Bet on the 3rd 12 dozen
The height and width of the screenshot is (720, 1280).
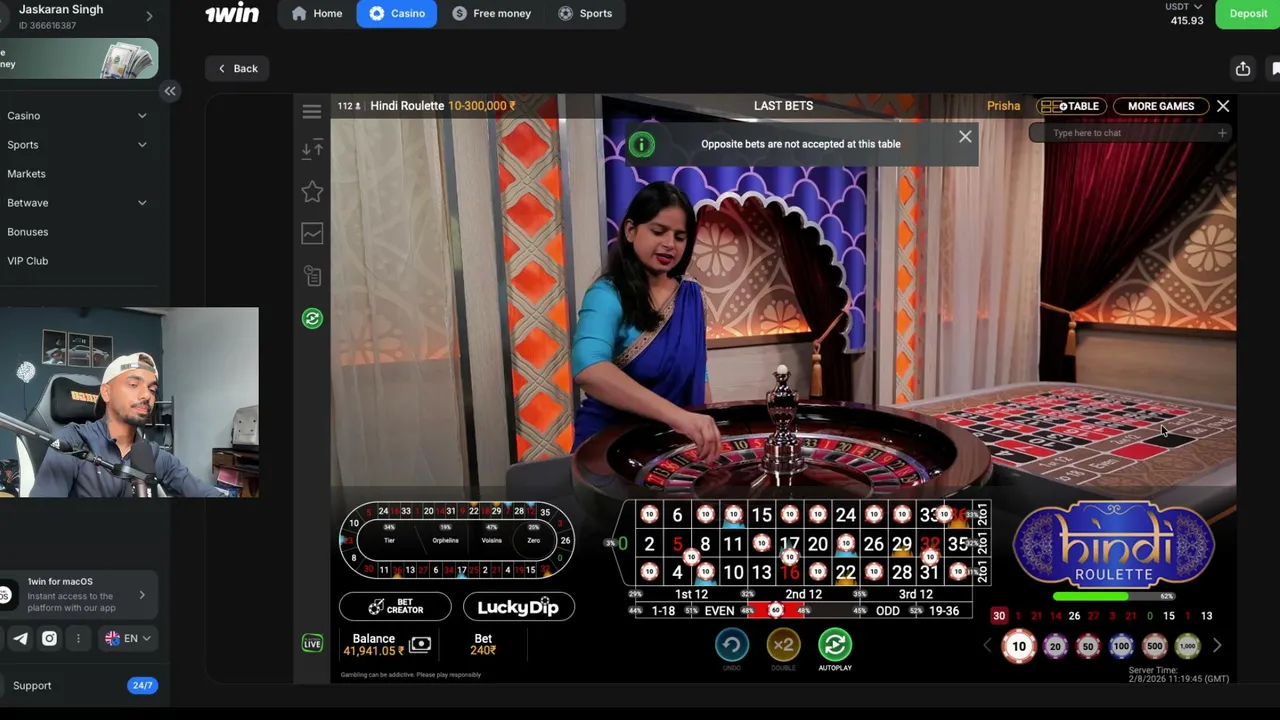[915, 594]
